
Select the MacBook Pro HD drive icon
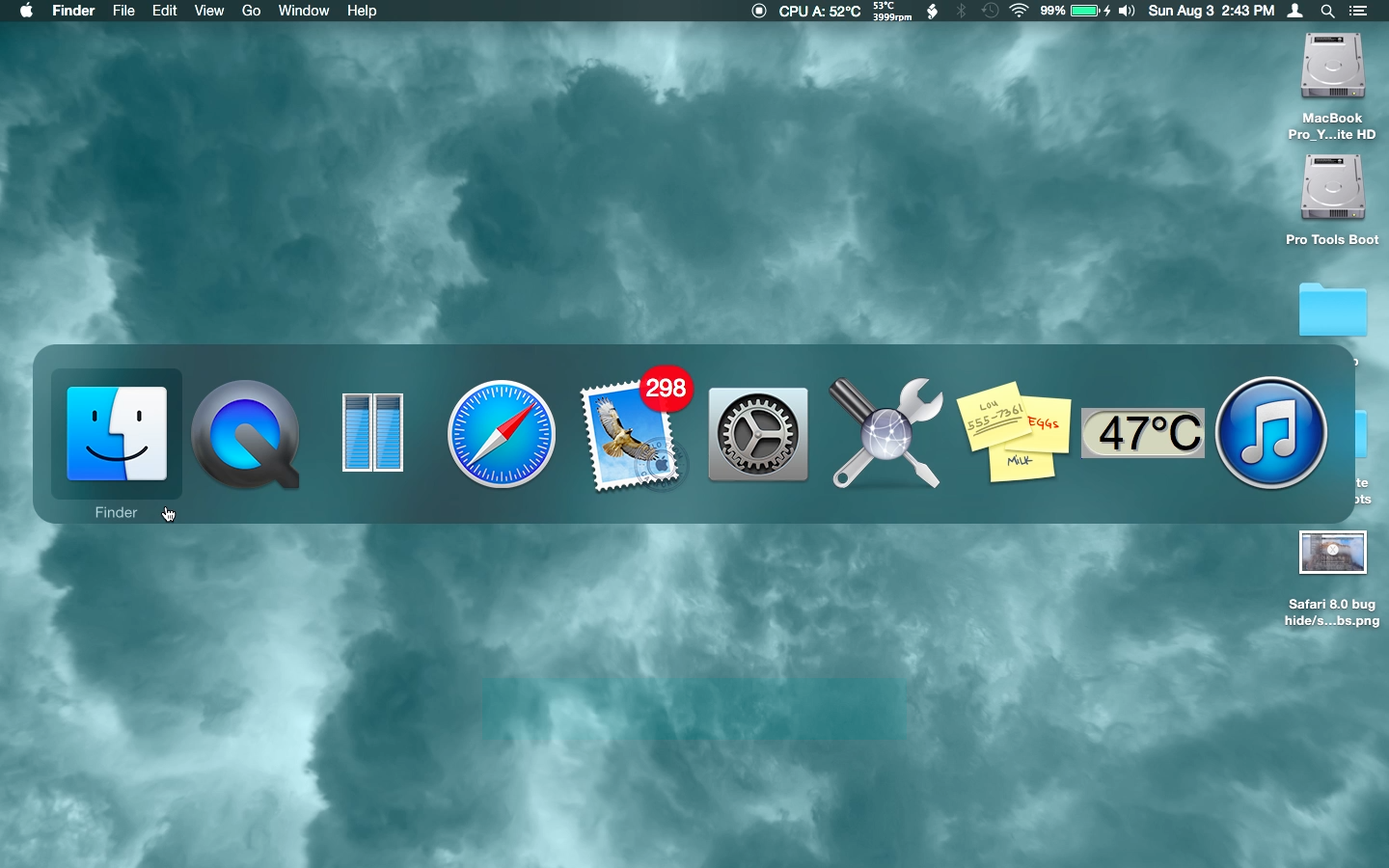coord(1333,67)
